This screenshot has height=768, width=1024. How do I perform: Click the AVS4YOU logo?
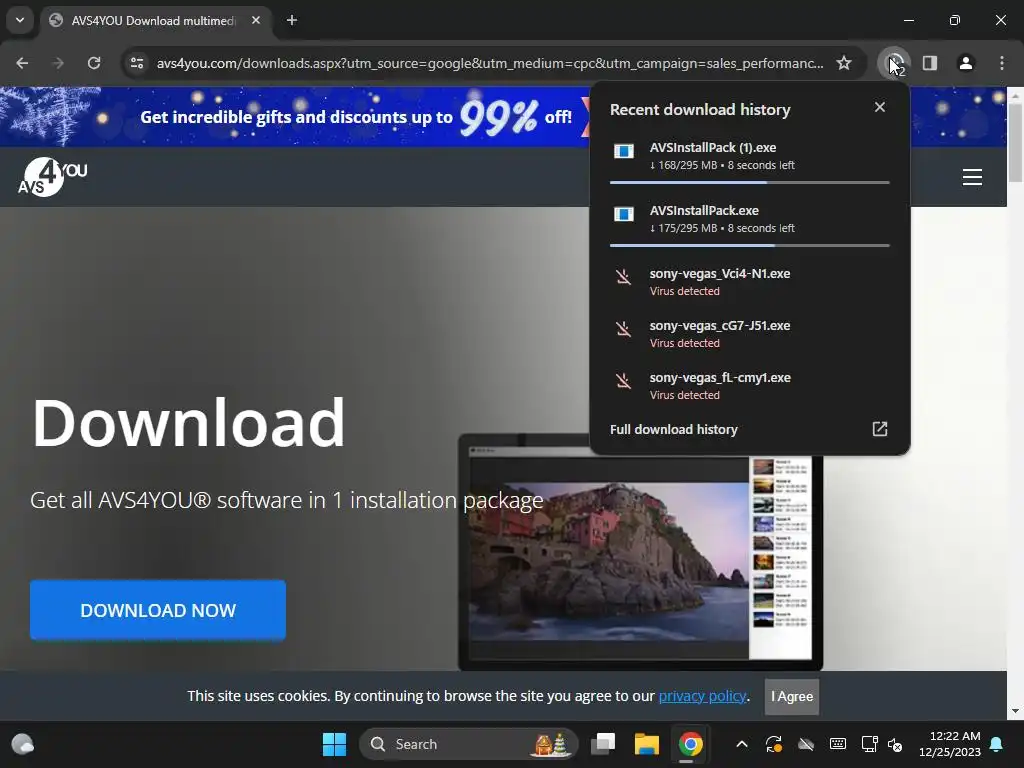52,176
